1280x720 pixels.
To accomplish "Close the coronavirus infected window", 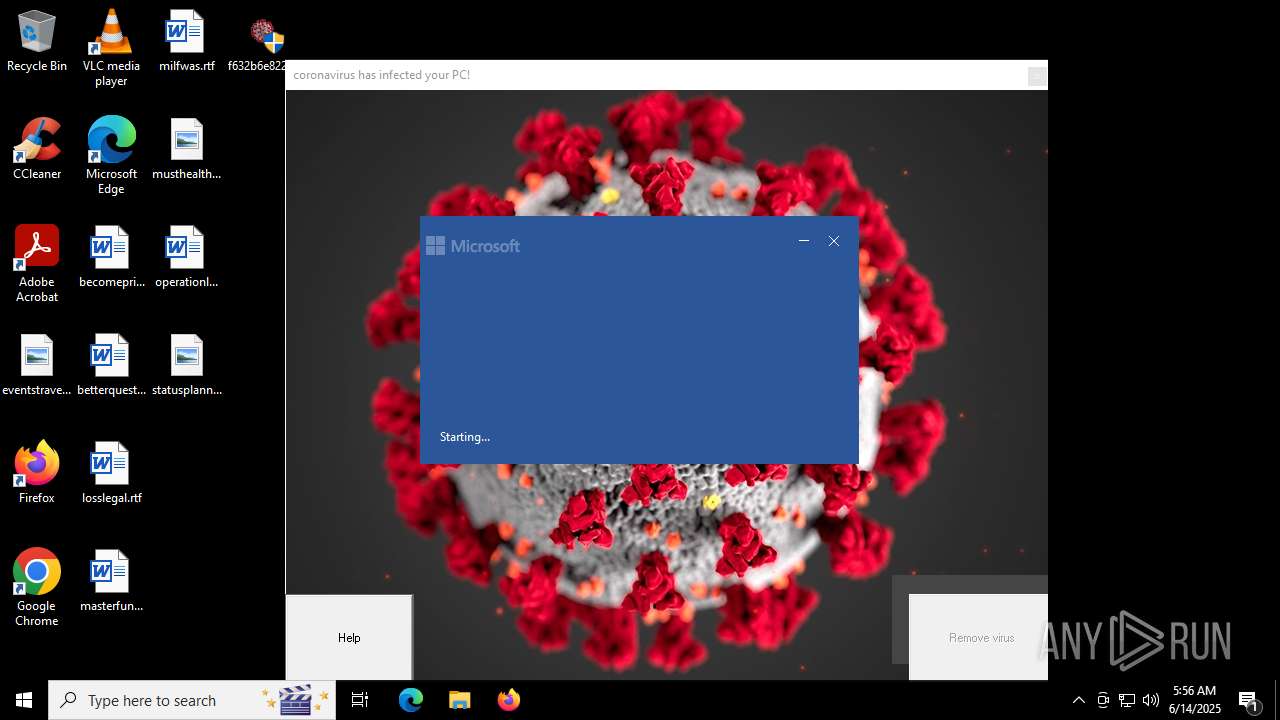I will pos(1037,75).
